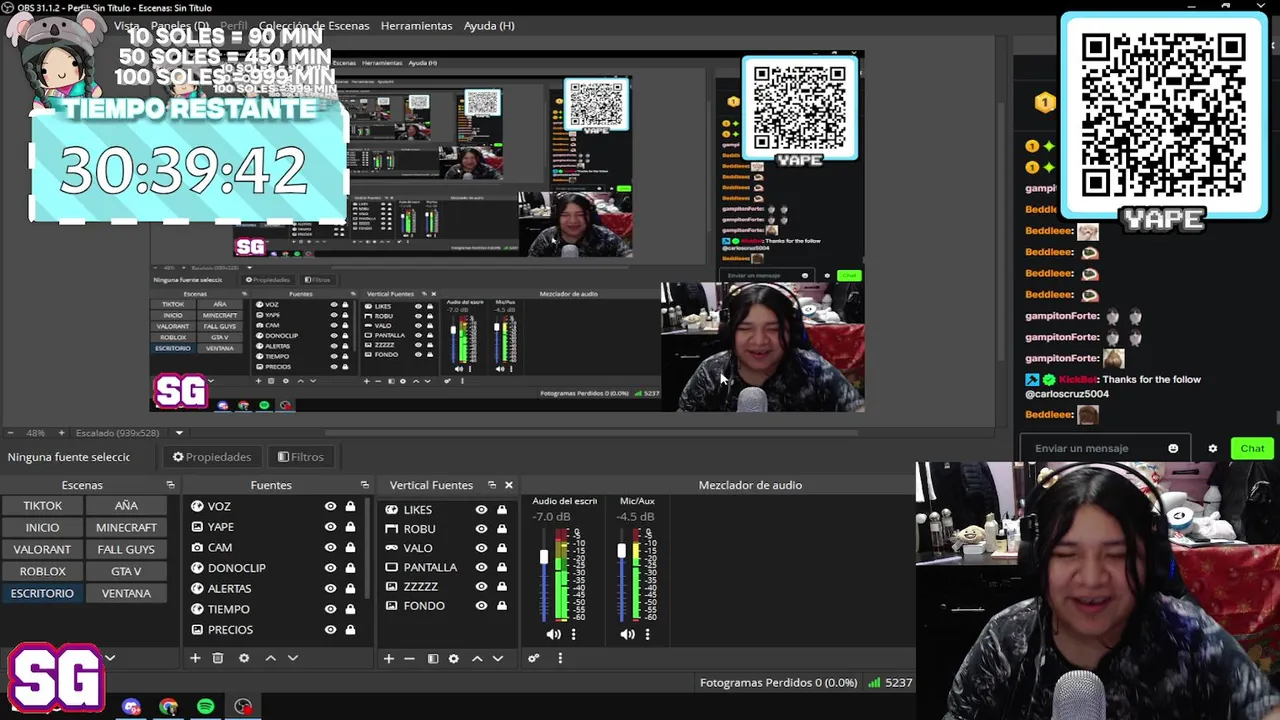Zoom out the preview with minus
Screen dimensions: 1280x720
pyautogui.click(x=10, y=433)
